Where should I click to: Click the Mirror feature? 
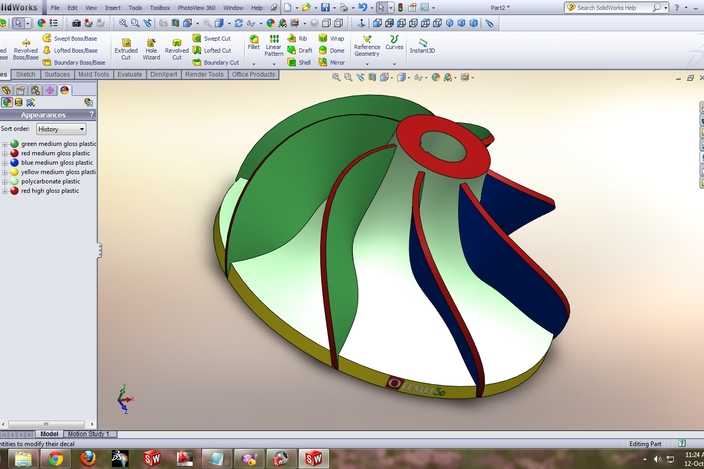pos(331,62)
